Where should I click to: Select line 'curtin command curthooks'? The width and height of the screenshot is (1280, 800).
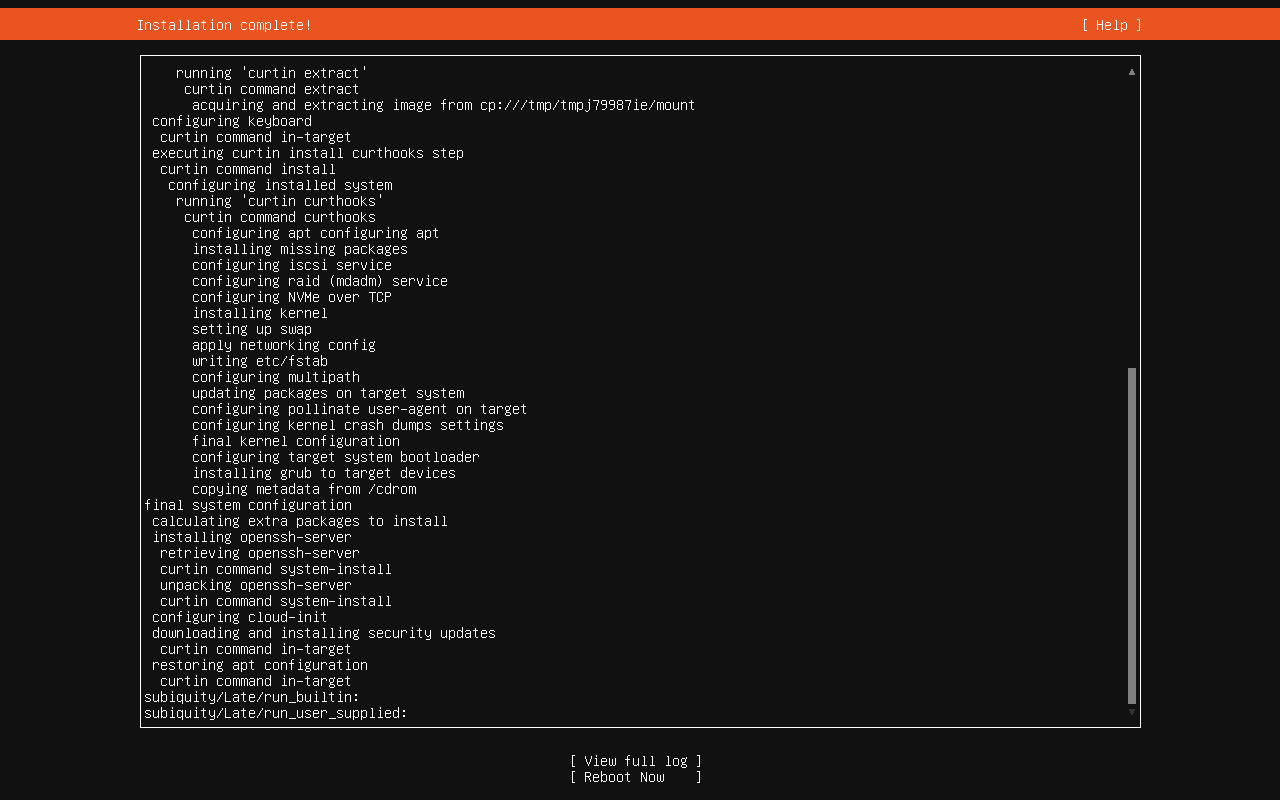(280, 217)
